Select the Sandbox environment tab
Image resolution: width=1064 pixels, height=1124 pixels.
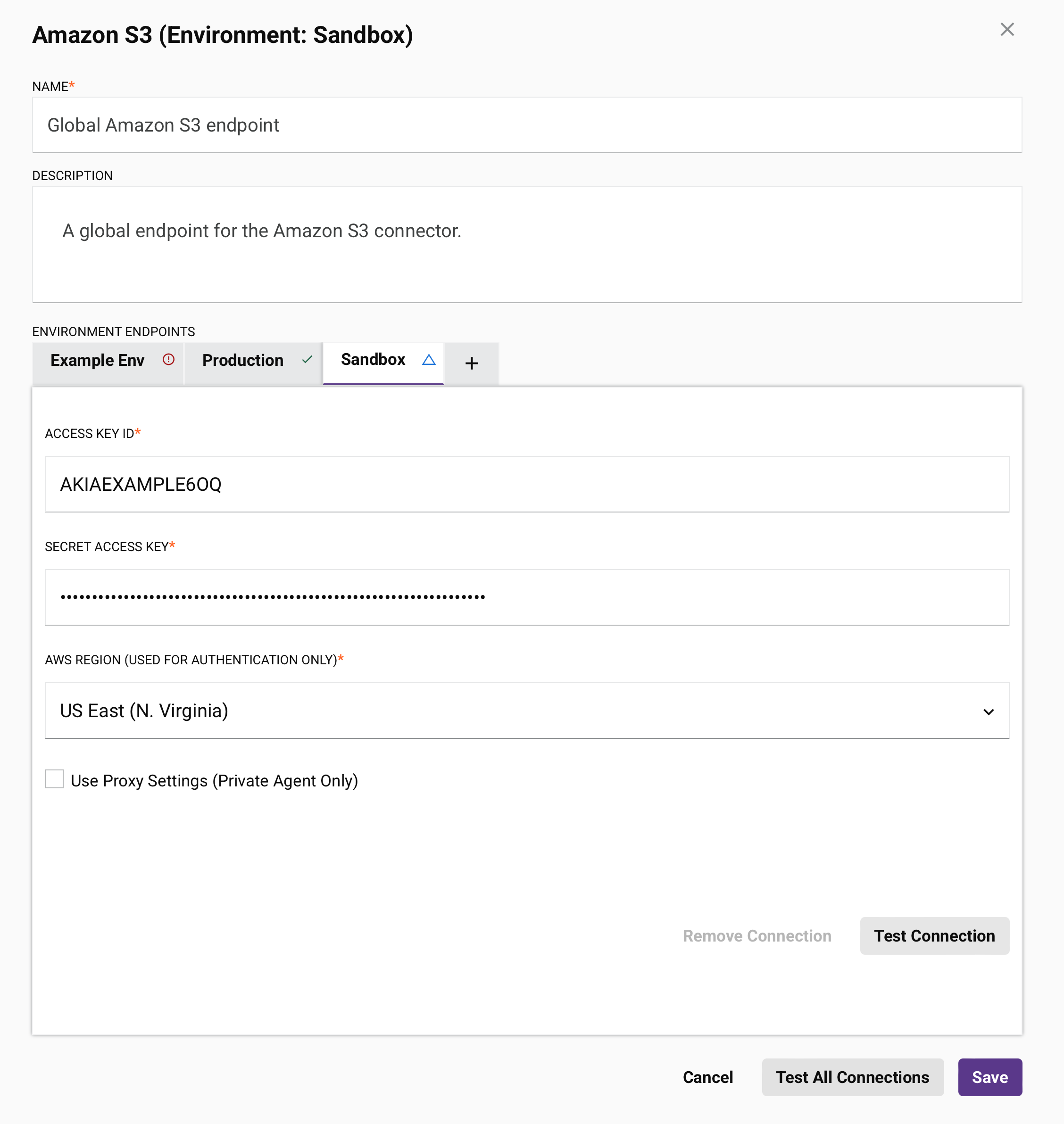[373, 360]
